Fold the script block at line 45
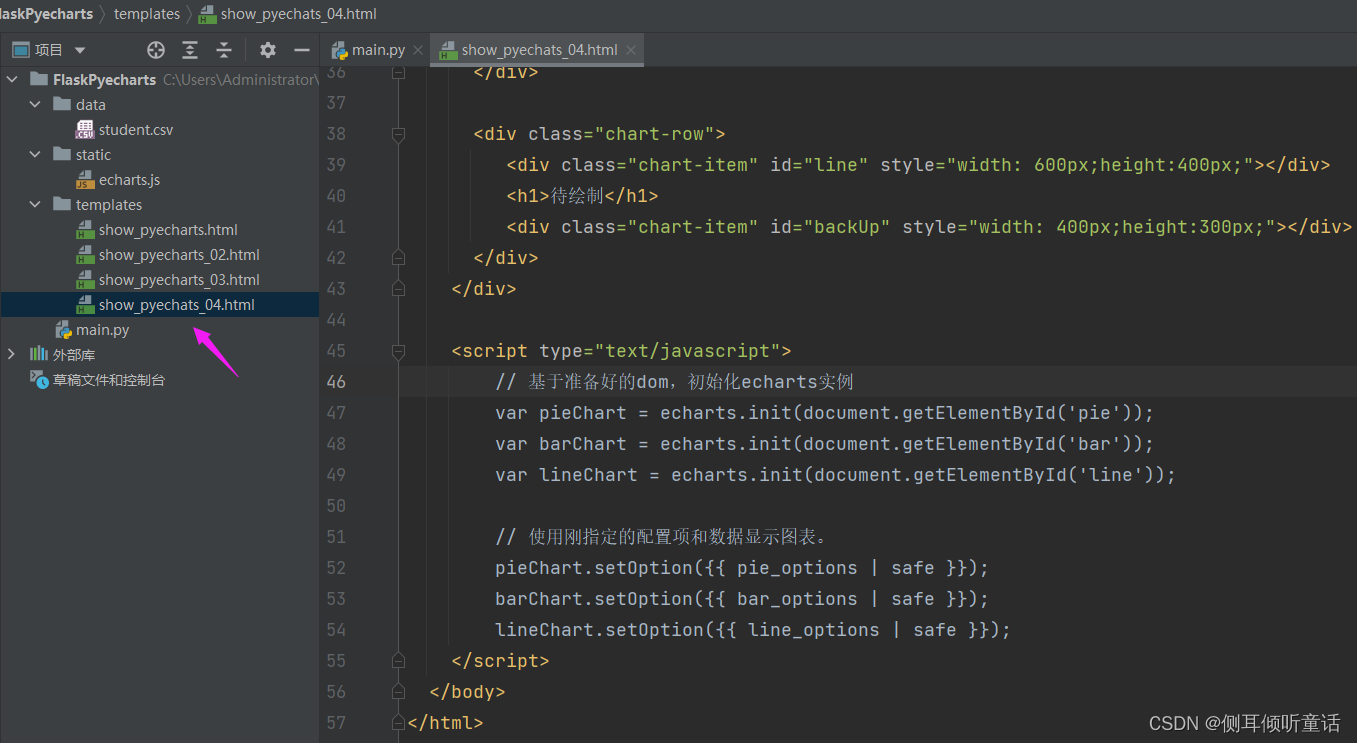 [399, 351]
